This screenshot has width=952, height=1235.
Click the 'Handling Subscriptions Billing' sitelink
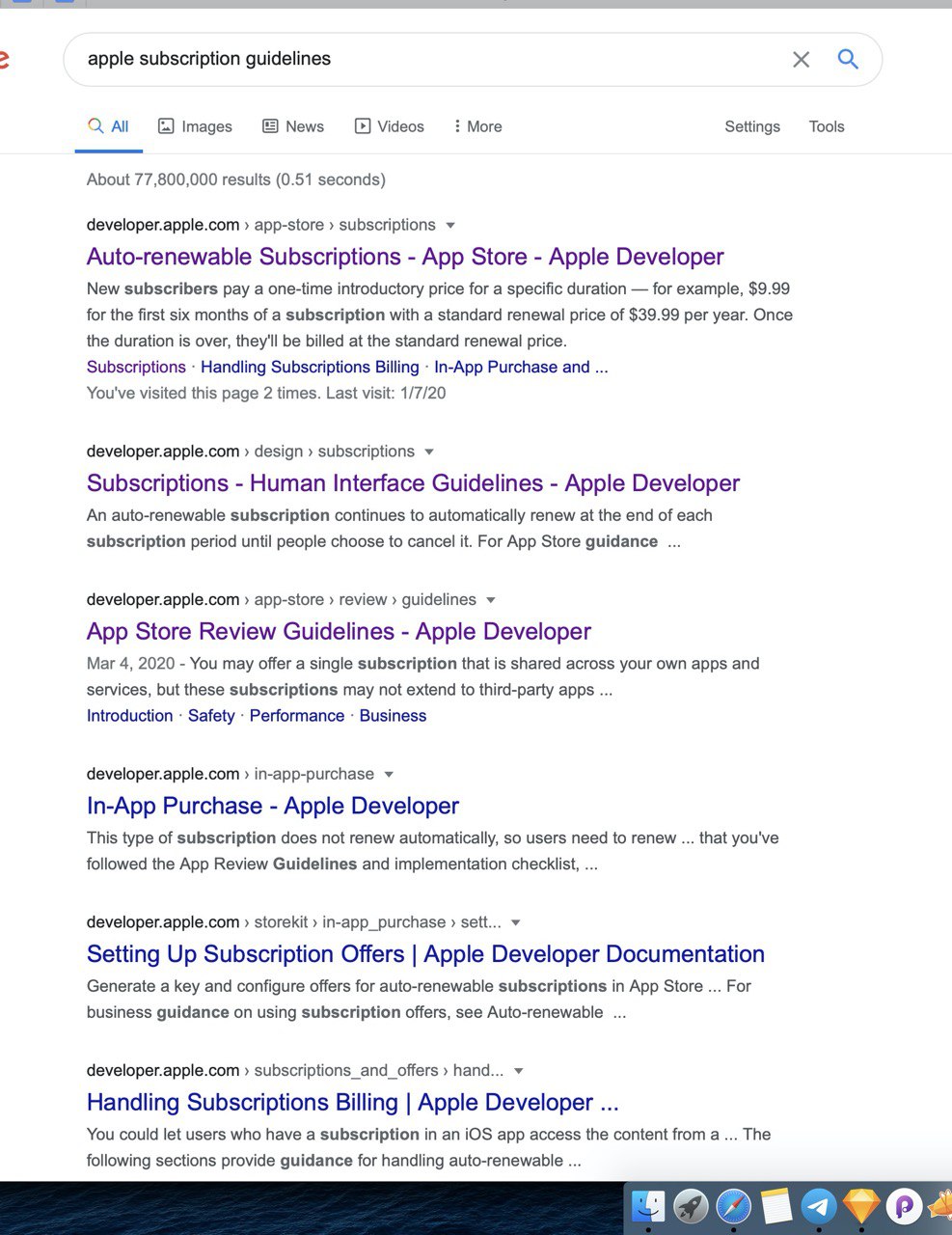(x=310, y=367)
